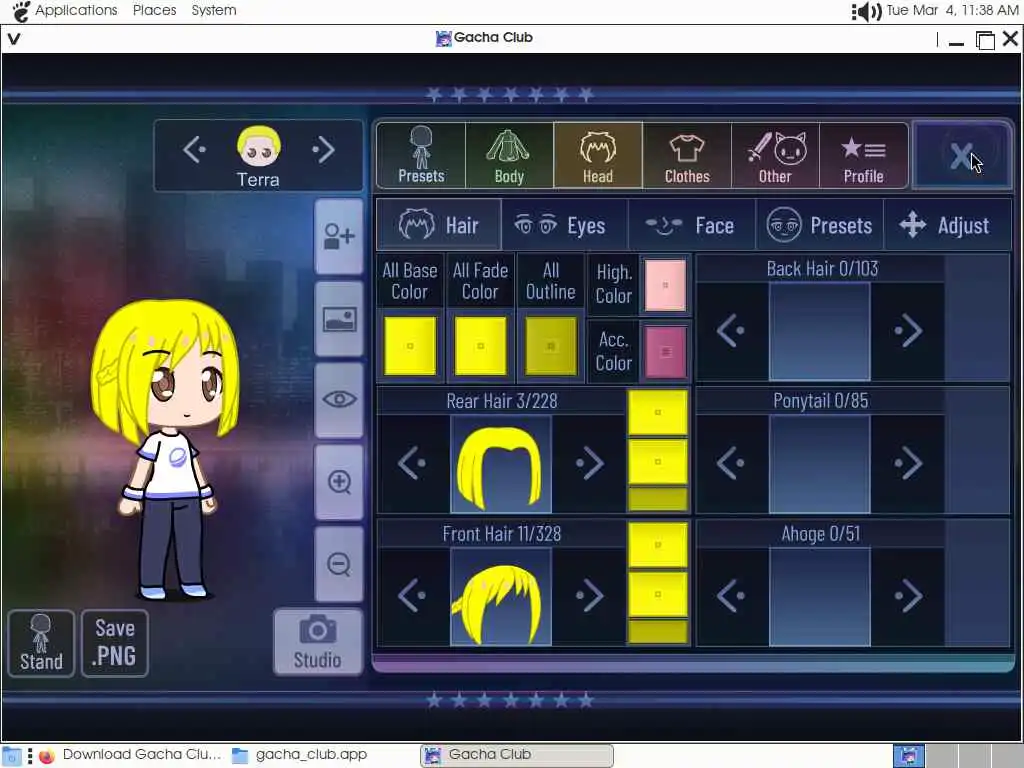The image size is (1024, 768).
Task: Click the Rear Hair middle color swatch
Action: point(658,462)
